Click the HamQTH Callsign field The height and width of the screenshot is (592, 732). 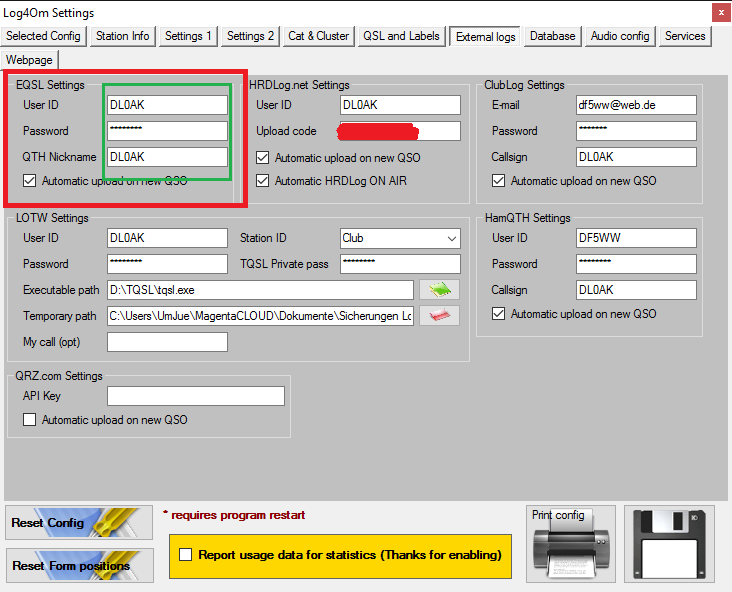pos(636,290)
